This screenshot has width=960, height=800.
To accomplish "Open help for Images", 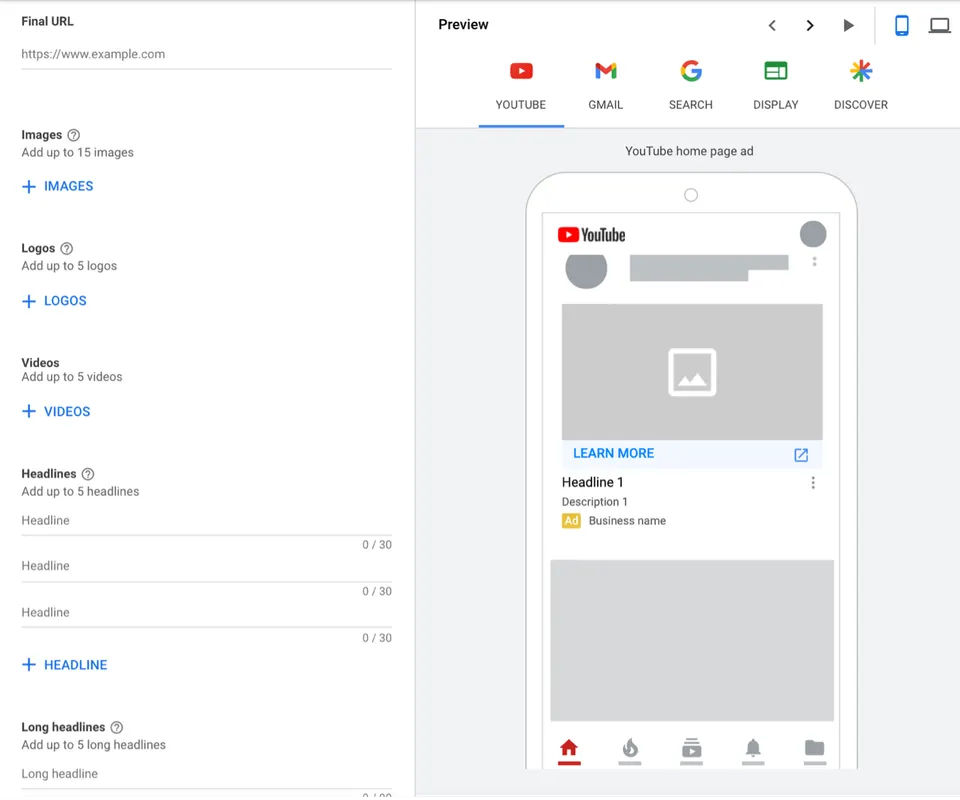I will coord(73,135).
